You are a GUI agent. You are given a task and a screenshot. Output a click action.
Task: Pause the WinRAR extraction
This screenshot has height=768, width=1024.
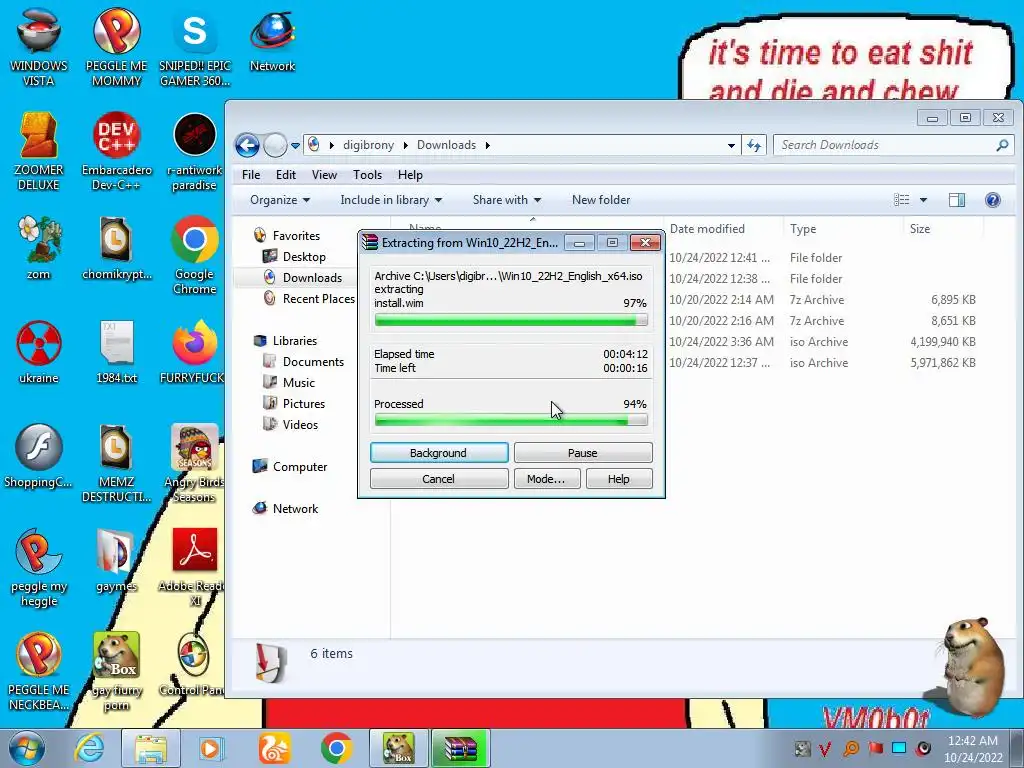(x=583, y=453)
